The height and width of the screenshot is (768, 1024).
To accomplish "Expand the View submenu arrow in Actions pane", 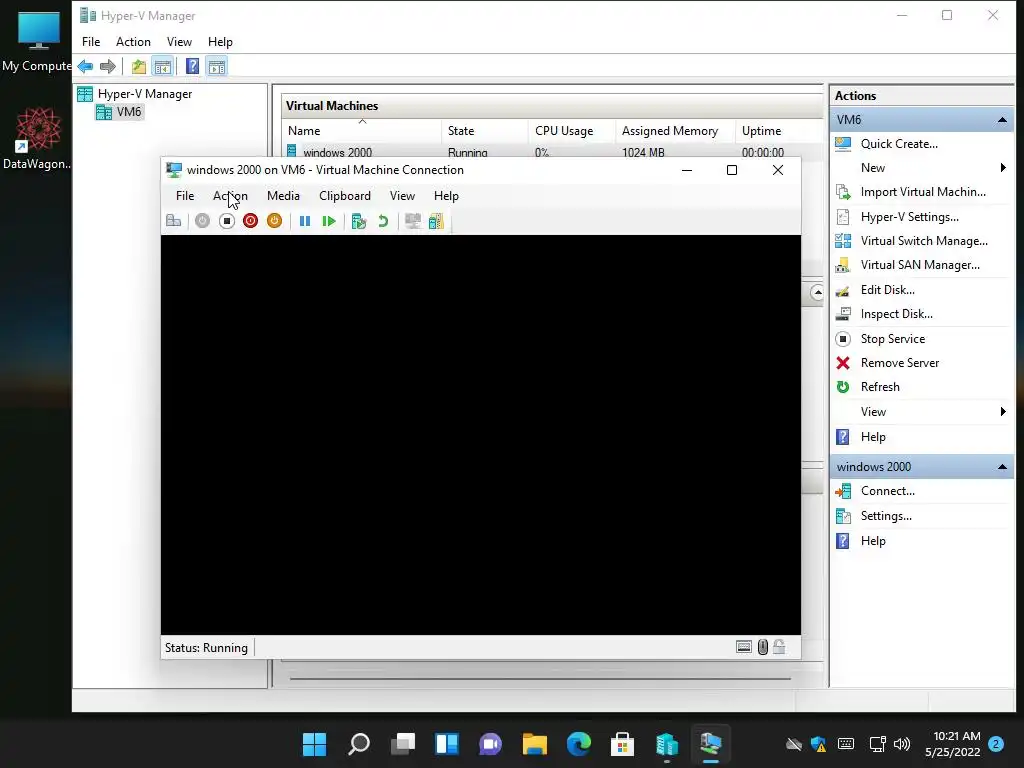I will pos(1003,411).
